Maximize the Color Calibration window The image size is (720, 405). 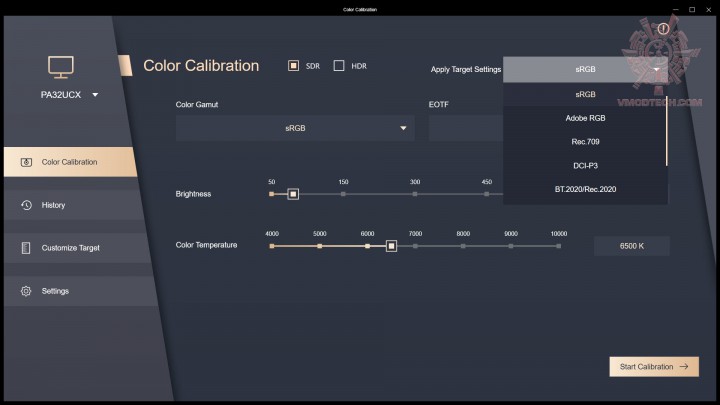coord(692,10)
